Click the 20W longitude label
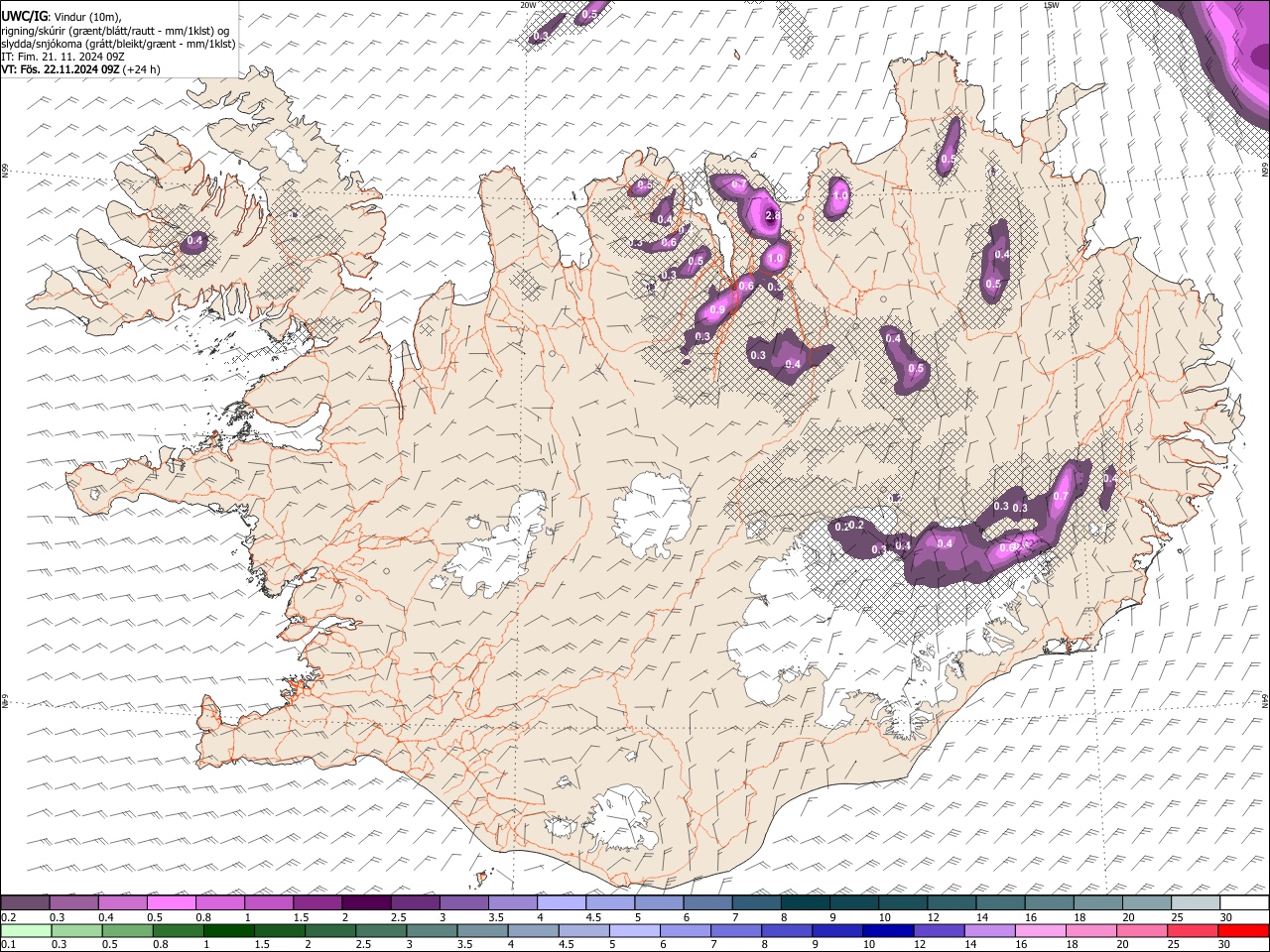This screenshot has height=952, width=1270. pyautogui.click(x=528, y=5)
